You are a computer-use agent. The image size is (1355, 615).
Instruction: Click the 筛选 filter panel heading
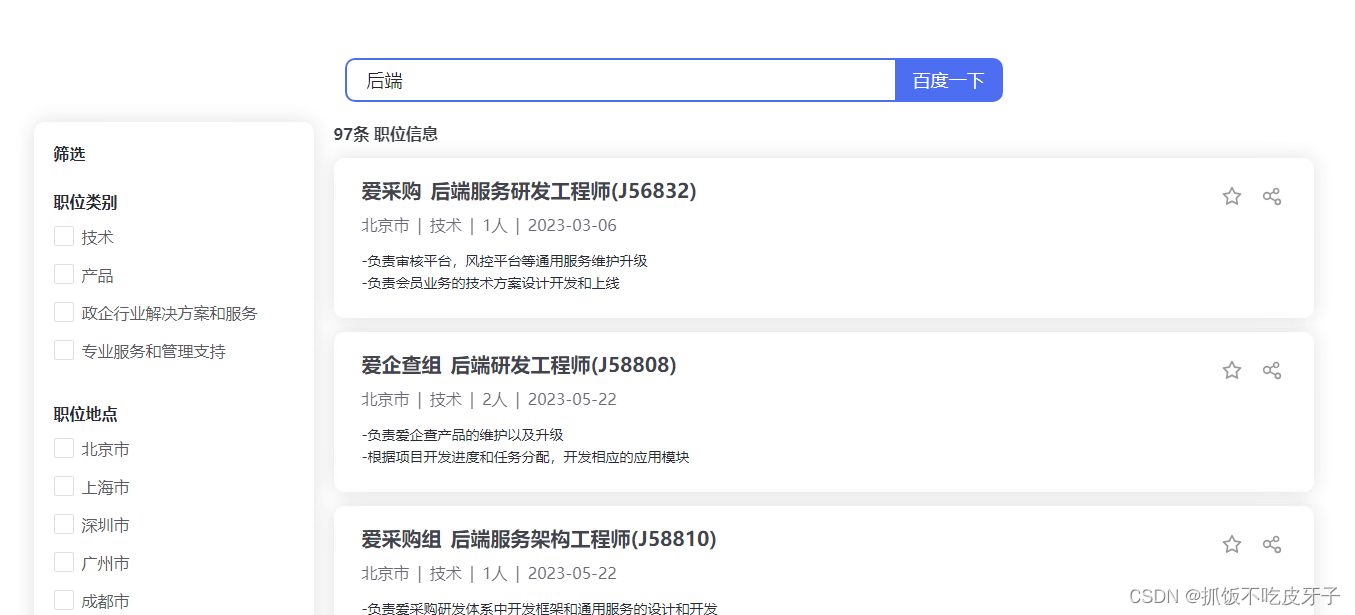[x=70, y=154]
